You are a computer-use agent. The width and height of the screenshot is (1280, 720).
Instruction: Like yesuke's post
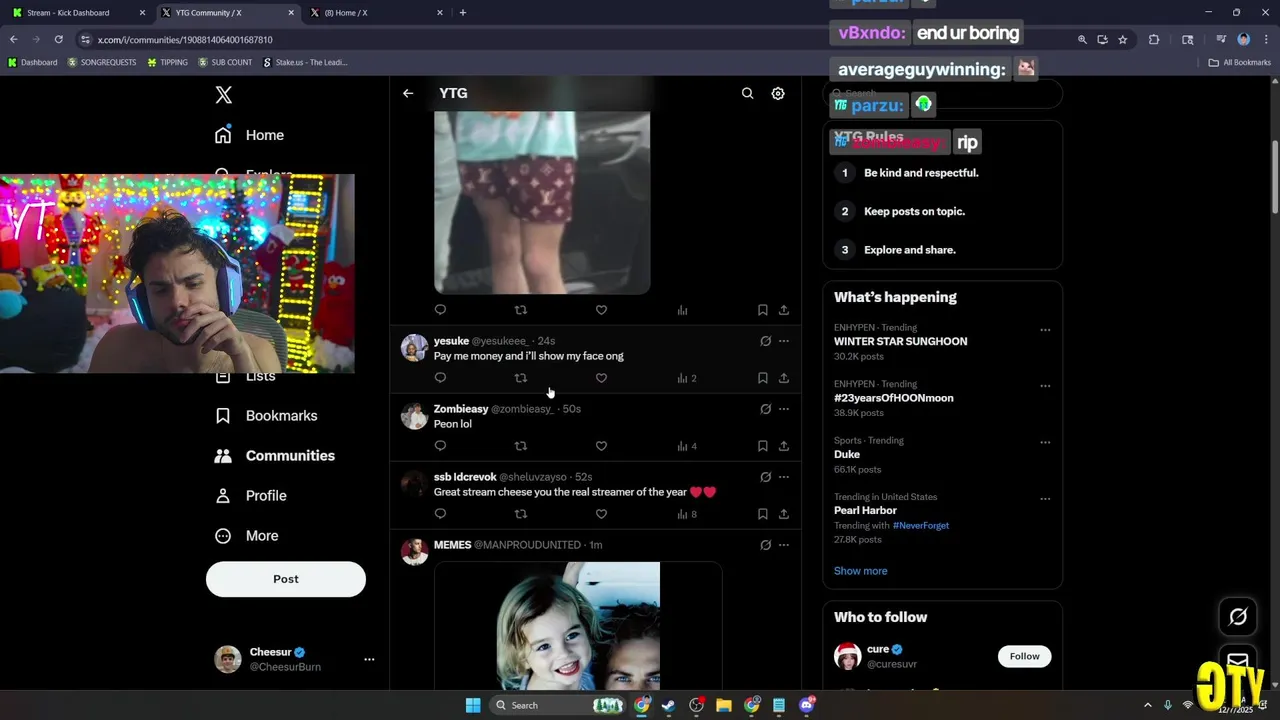pyautogui.click(x=601, y=378)
